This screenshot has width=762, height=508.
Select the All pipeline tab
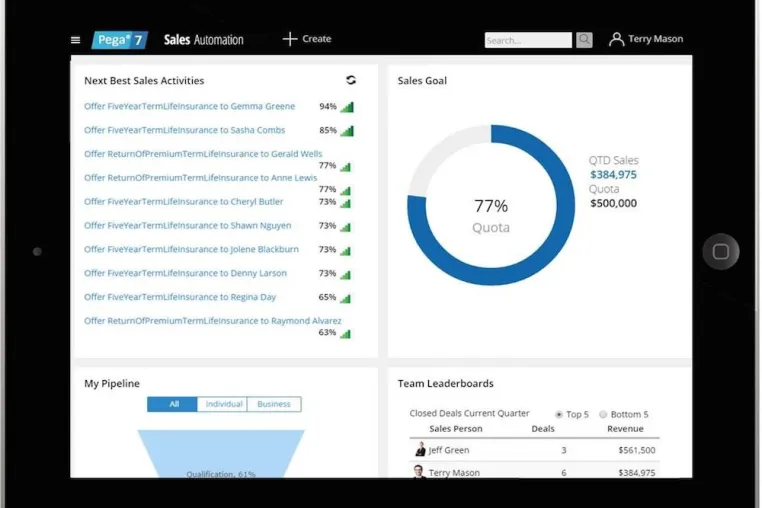(173, 404)
